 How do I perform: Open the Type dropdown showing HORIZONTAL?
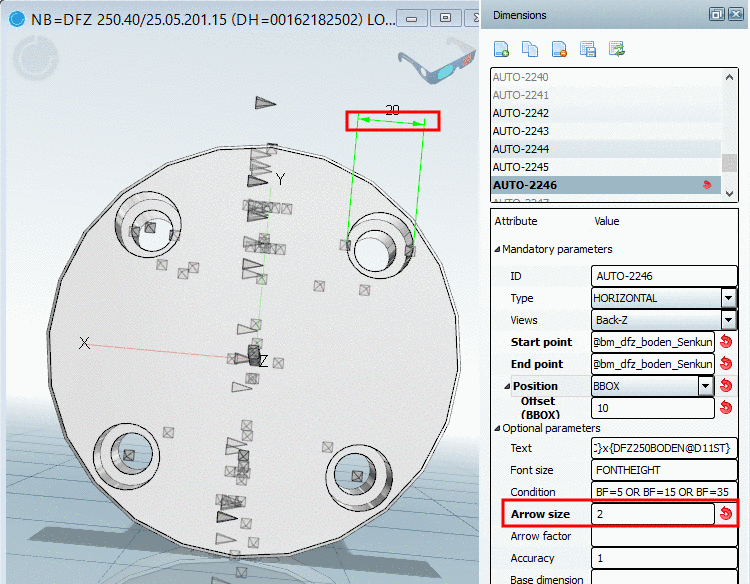(x=728, y=298)
